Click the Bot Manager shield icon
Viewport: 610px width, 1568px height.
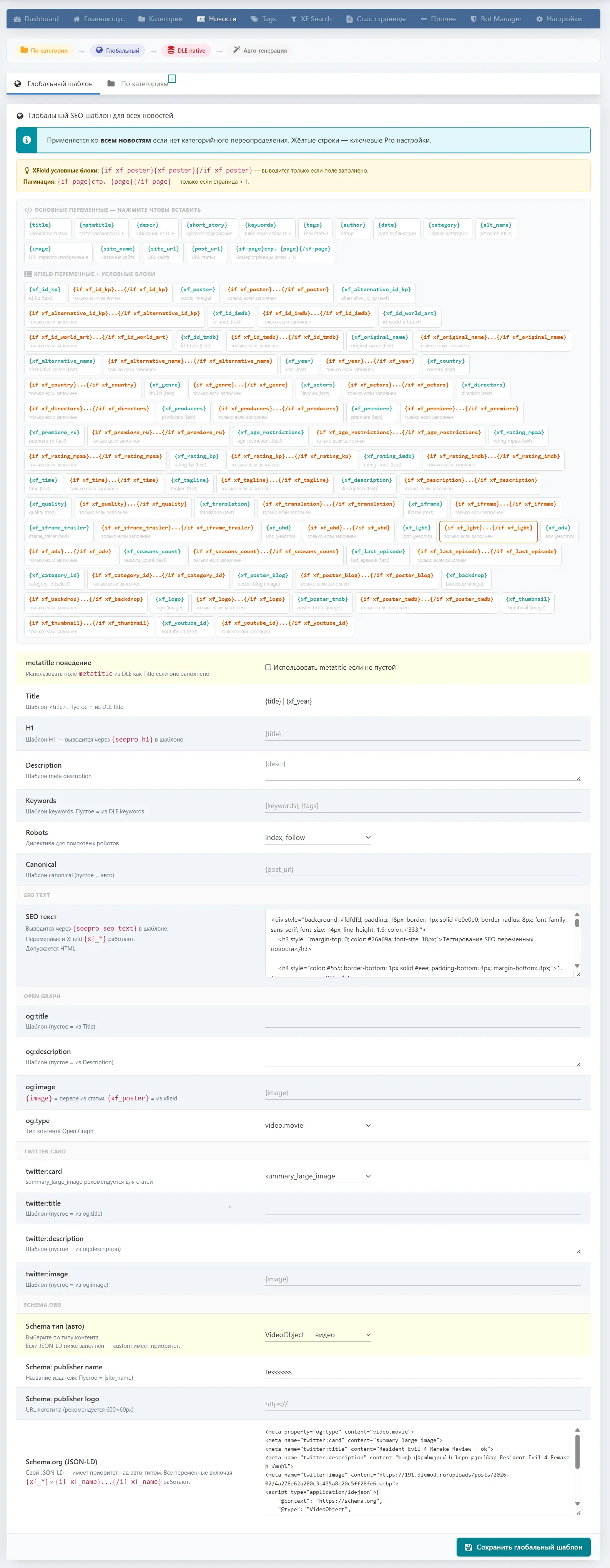(x=474, y=19)
